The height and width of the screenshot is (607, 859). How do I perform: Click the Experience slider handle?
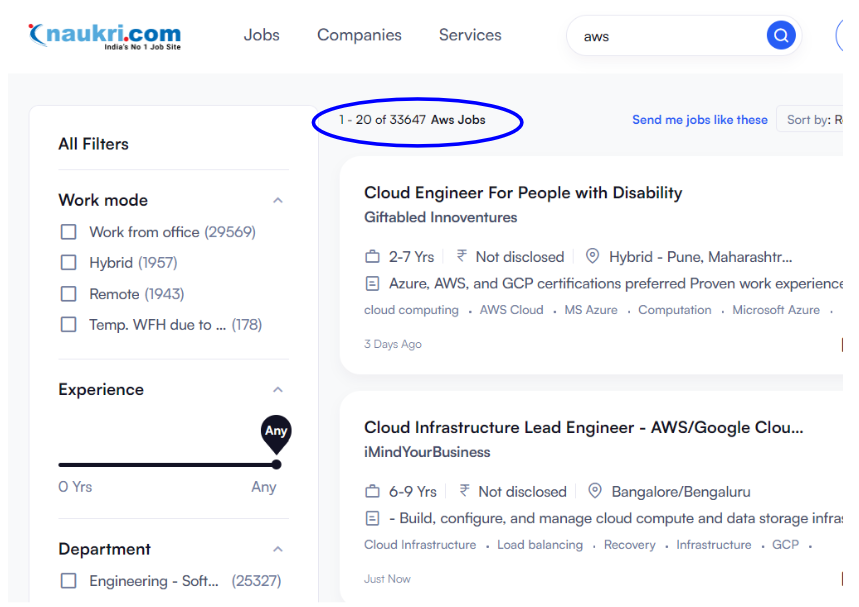pyautogui.click(x=277, y=465)
